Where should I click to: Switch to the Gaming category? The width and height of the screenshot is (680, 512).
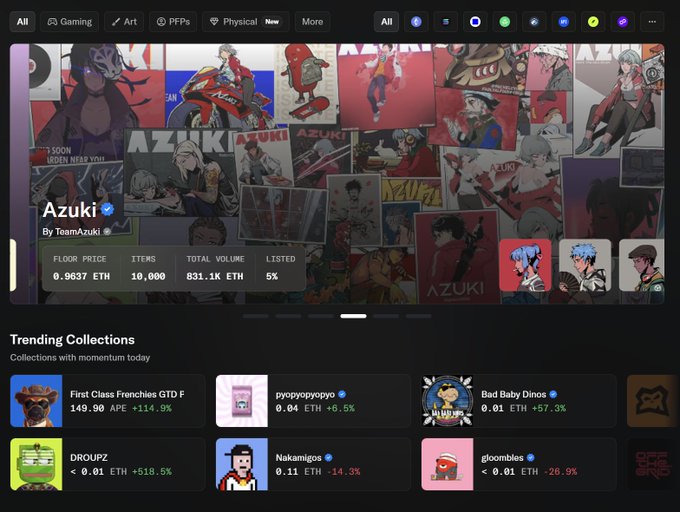pyautogui.click(x=70, y=22)
